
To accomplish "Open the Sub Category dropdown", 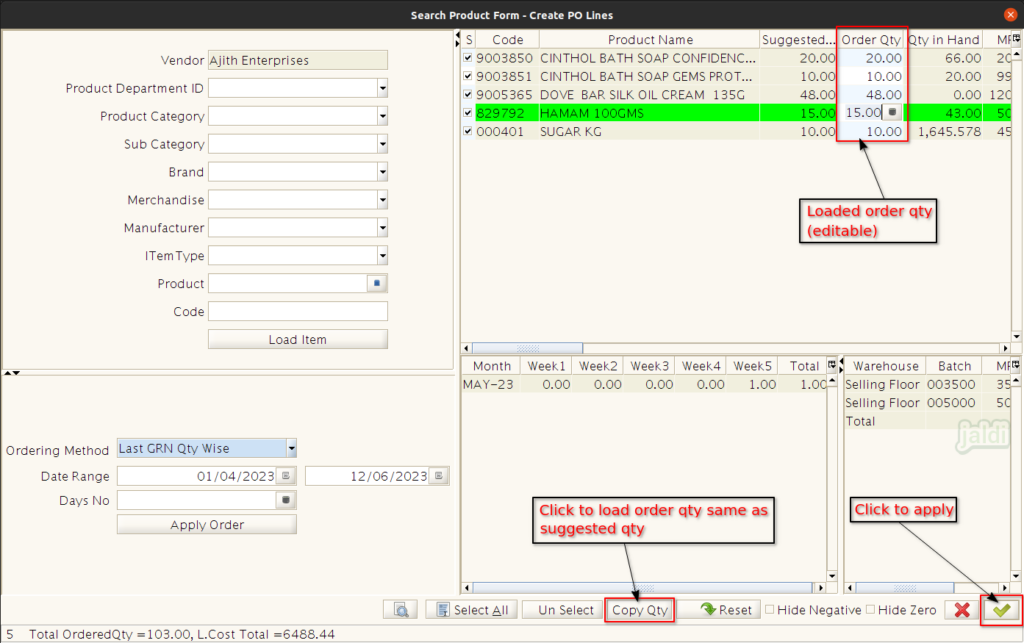I will click(382, 144).
